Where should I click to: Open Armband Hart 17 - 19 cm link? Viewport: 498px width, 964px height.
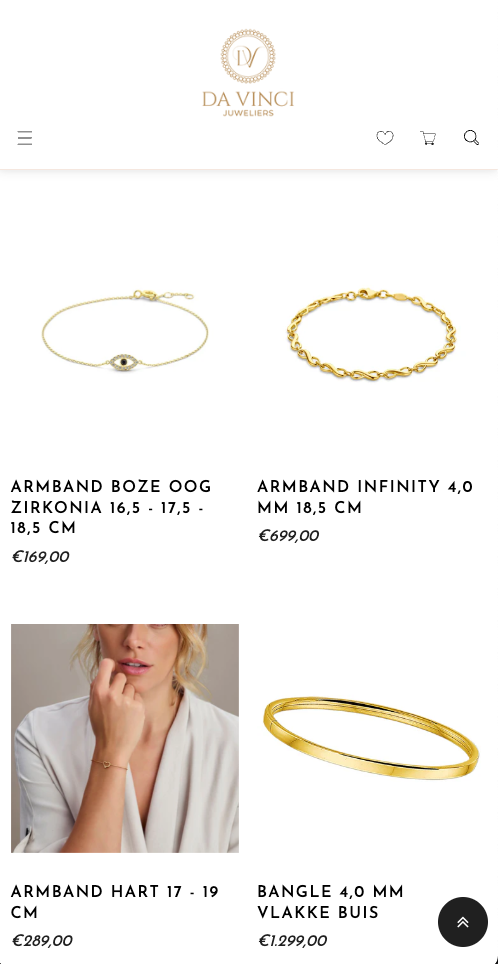[115, 902]
